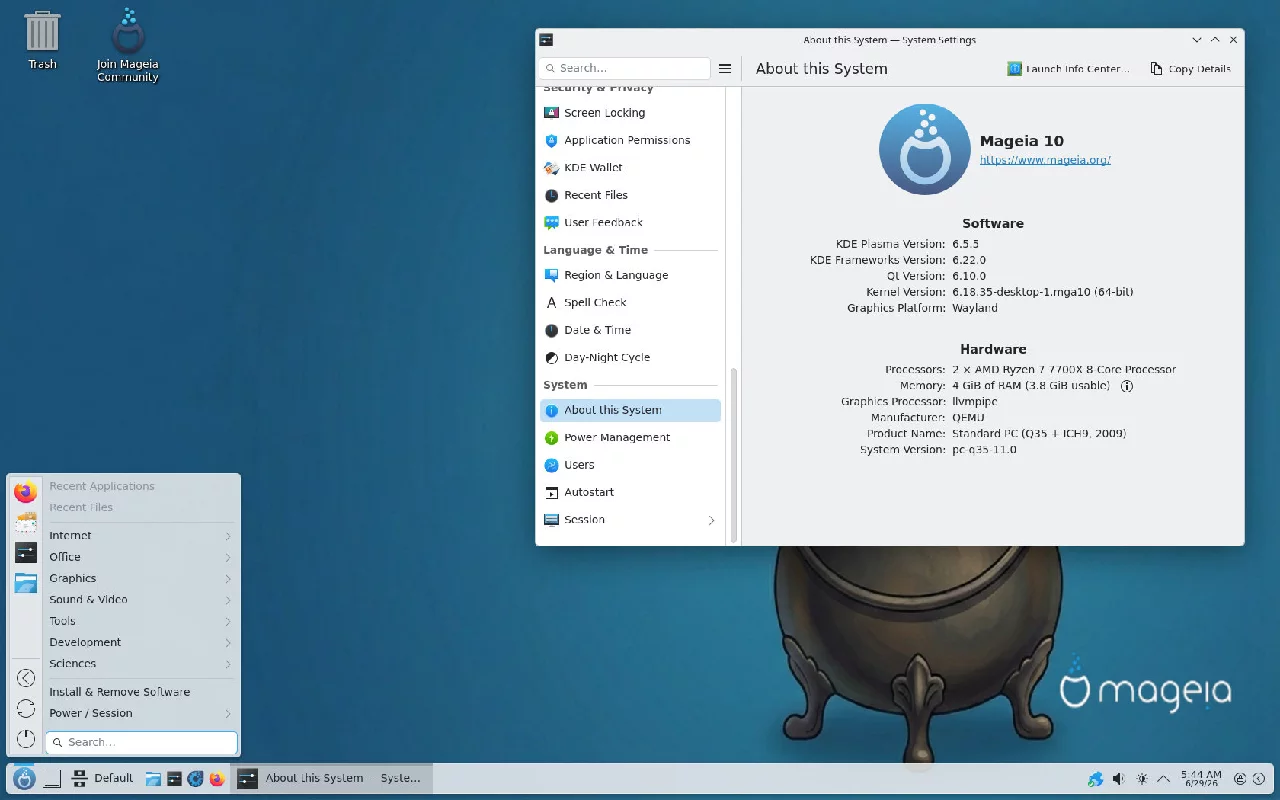1280x800 pixels.
Task: Open KDE Wallet settings
Action: (630, 167)
